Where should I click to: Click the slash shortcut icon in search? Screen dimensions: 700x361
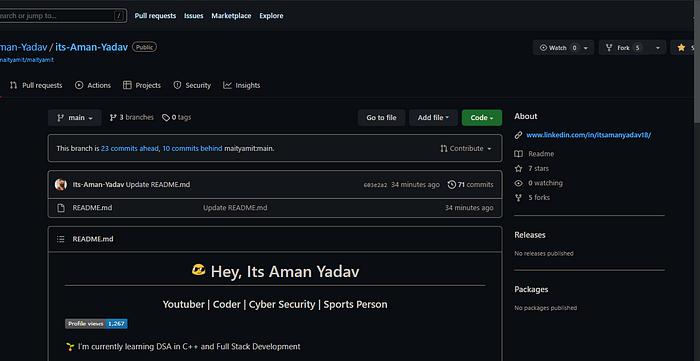[118, 16]
